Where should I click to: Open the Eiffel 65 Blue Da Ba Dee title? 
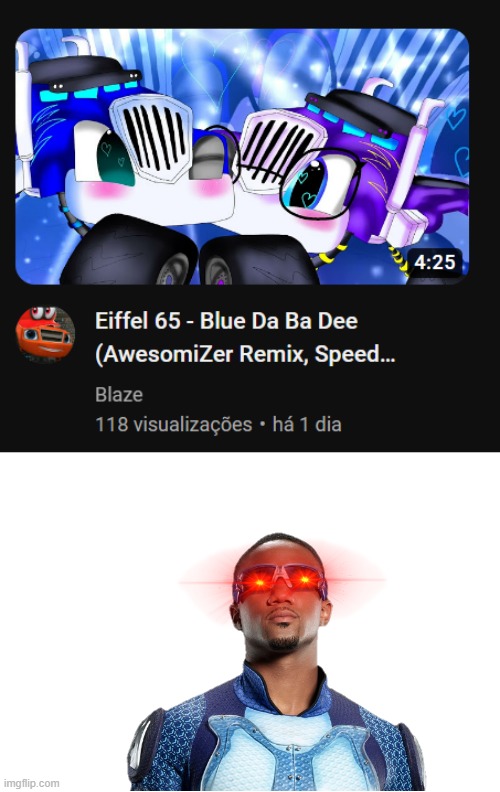[x=226, y=321]
